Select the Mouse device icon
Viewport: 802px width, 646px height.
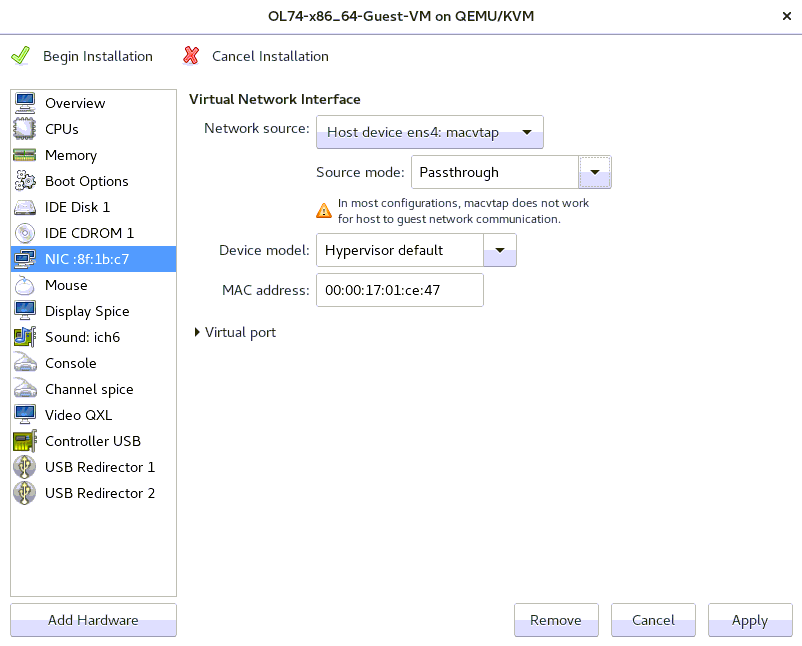point(25,285)
